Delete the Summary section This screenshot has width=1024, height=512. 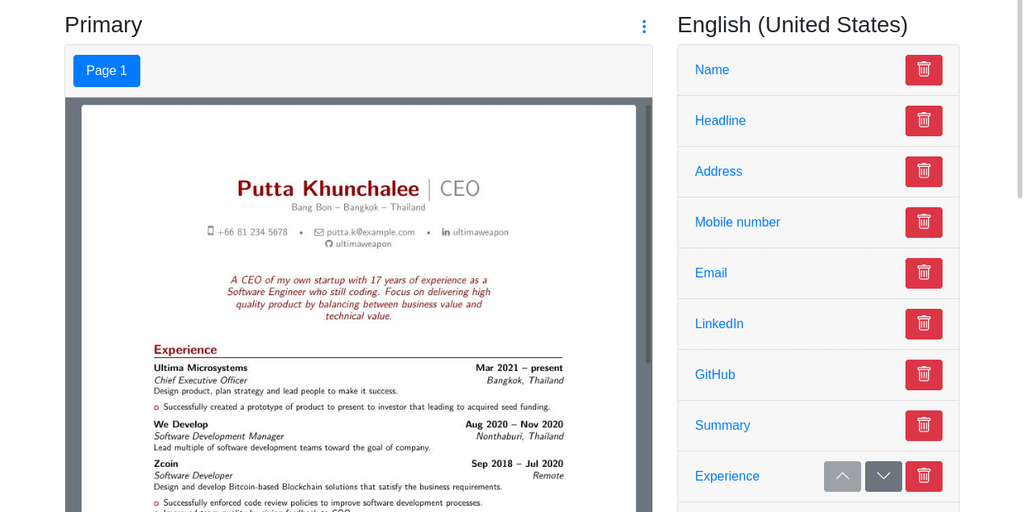(923, 426)
